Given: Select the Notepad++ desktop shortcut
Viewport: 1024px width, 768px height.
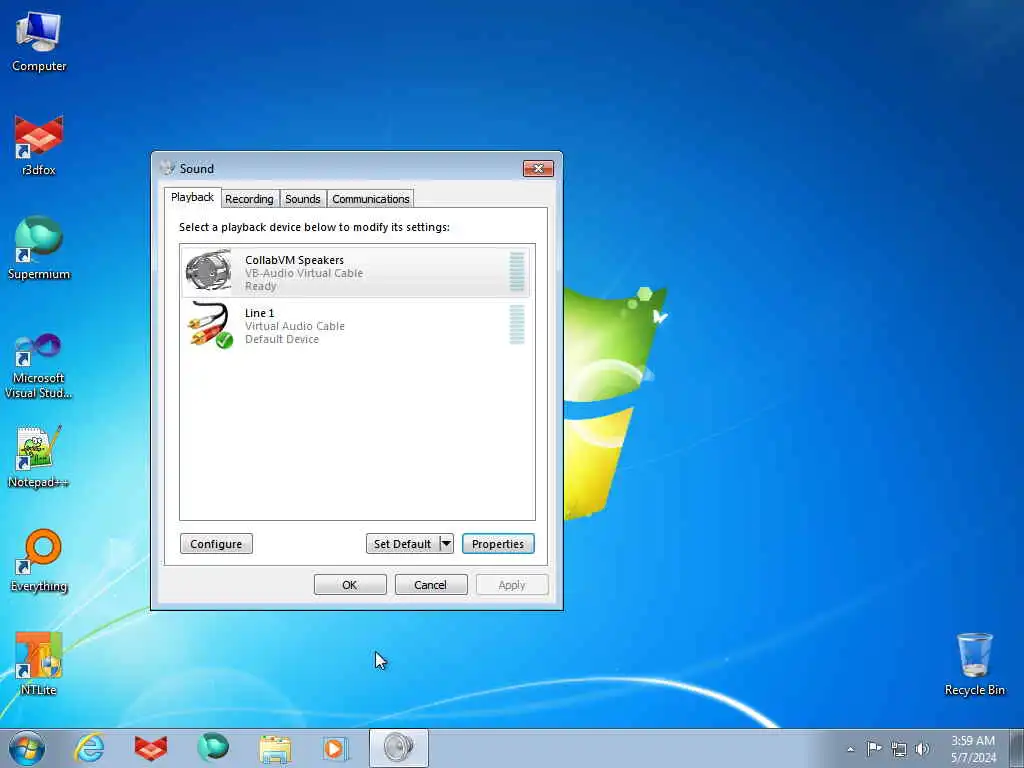Looking at the screenshot, I should tap(39, 456).
